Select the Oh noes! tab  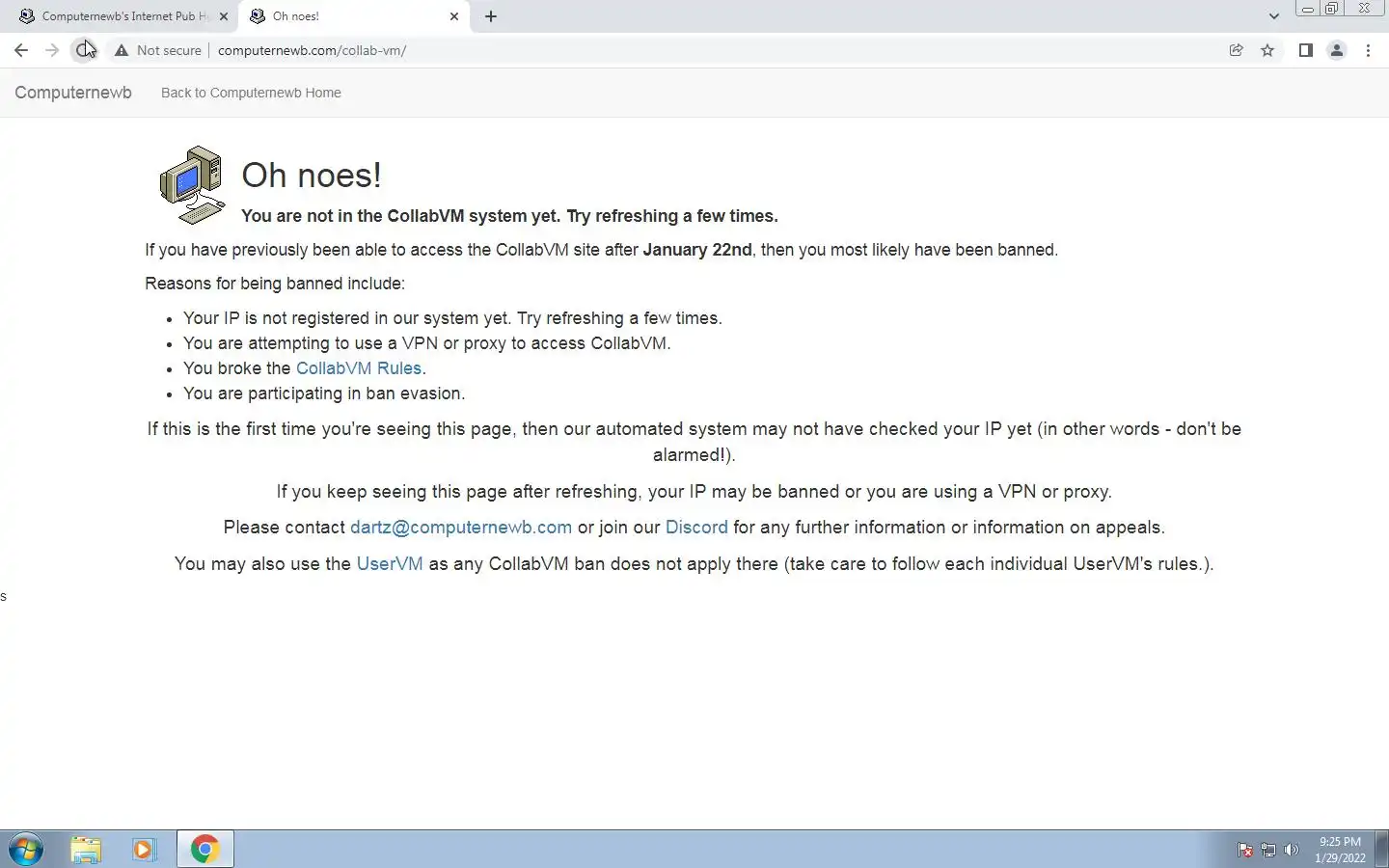pos(354,16)
